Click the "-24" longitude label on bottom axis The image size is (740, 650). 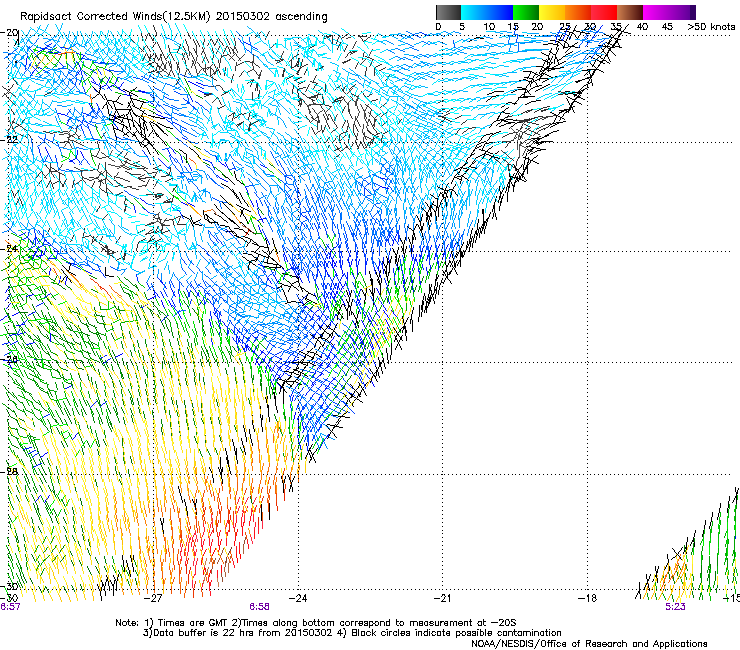(298, 599)
